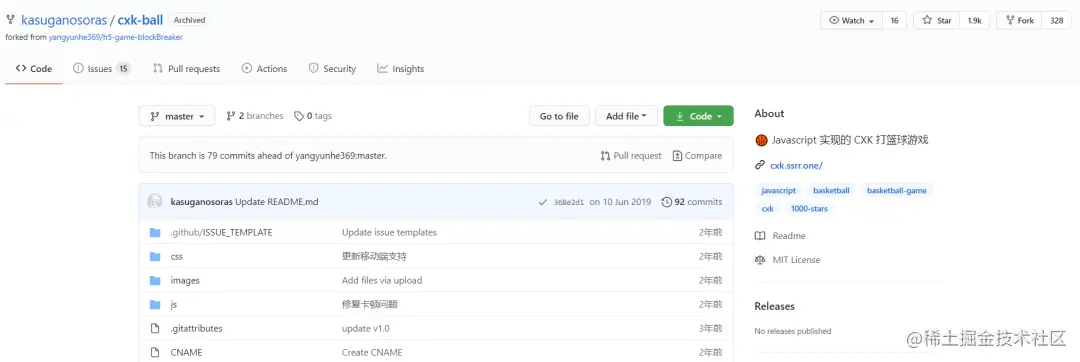Expand the Add file dropdown

click(626, 116)
